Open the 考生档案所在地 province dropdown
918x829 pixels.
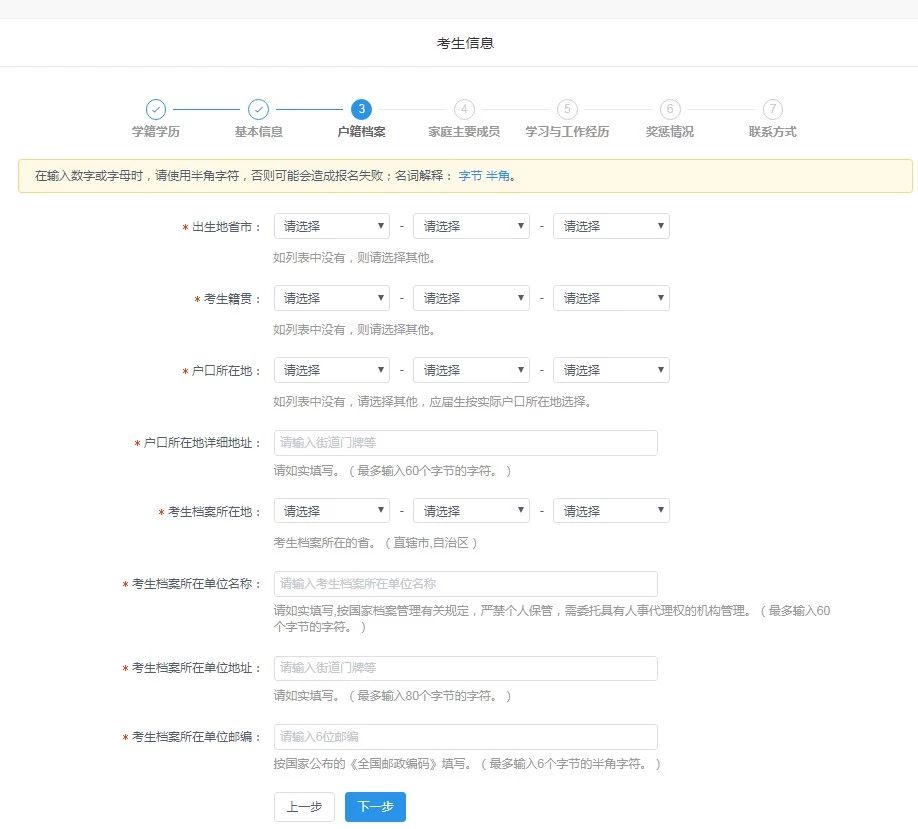point(331,510)
